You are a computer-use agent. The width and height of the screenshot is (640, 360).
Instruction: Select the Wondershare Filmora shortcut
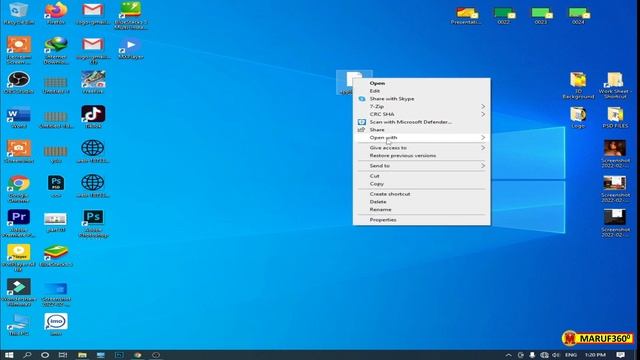[18, 292]
